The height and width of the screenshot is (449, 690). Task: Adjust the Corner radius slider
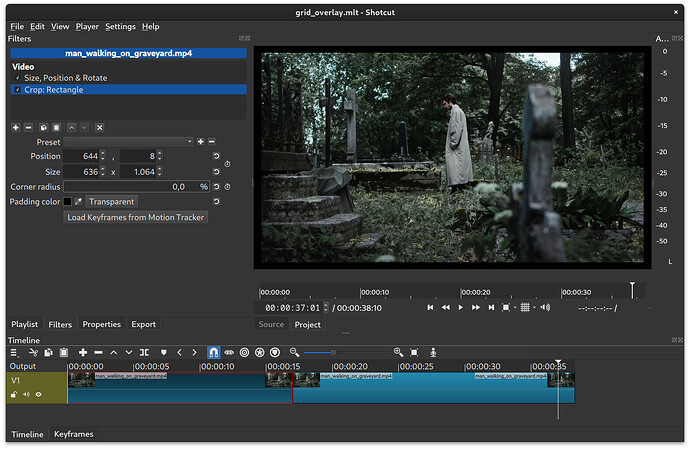136,187
